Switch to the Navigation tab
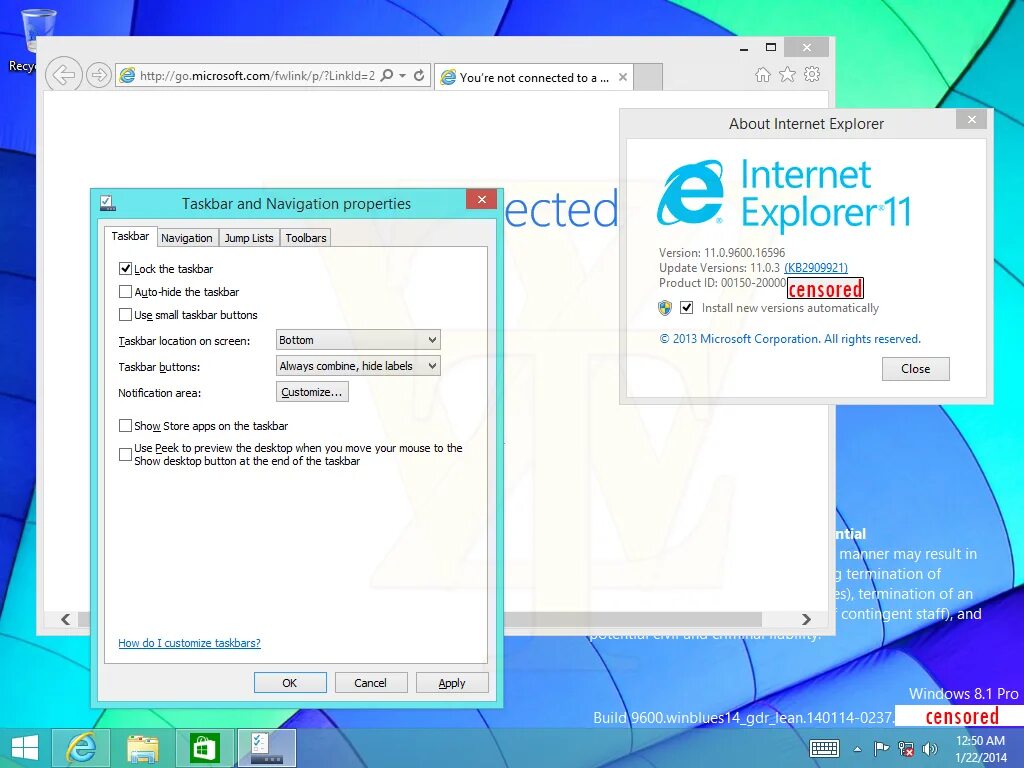This screenshot has width=1024, height=768. (x=187, y=237)
